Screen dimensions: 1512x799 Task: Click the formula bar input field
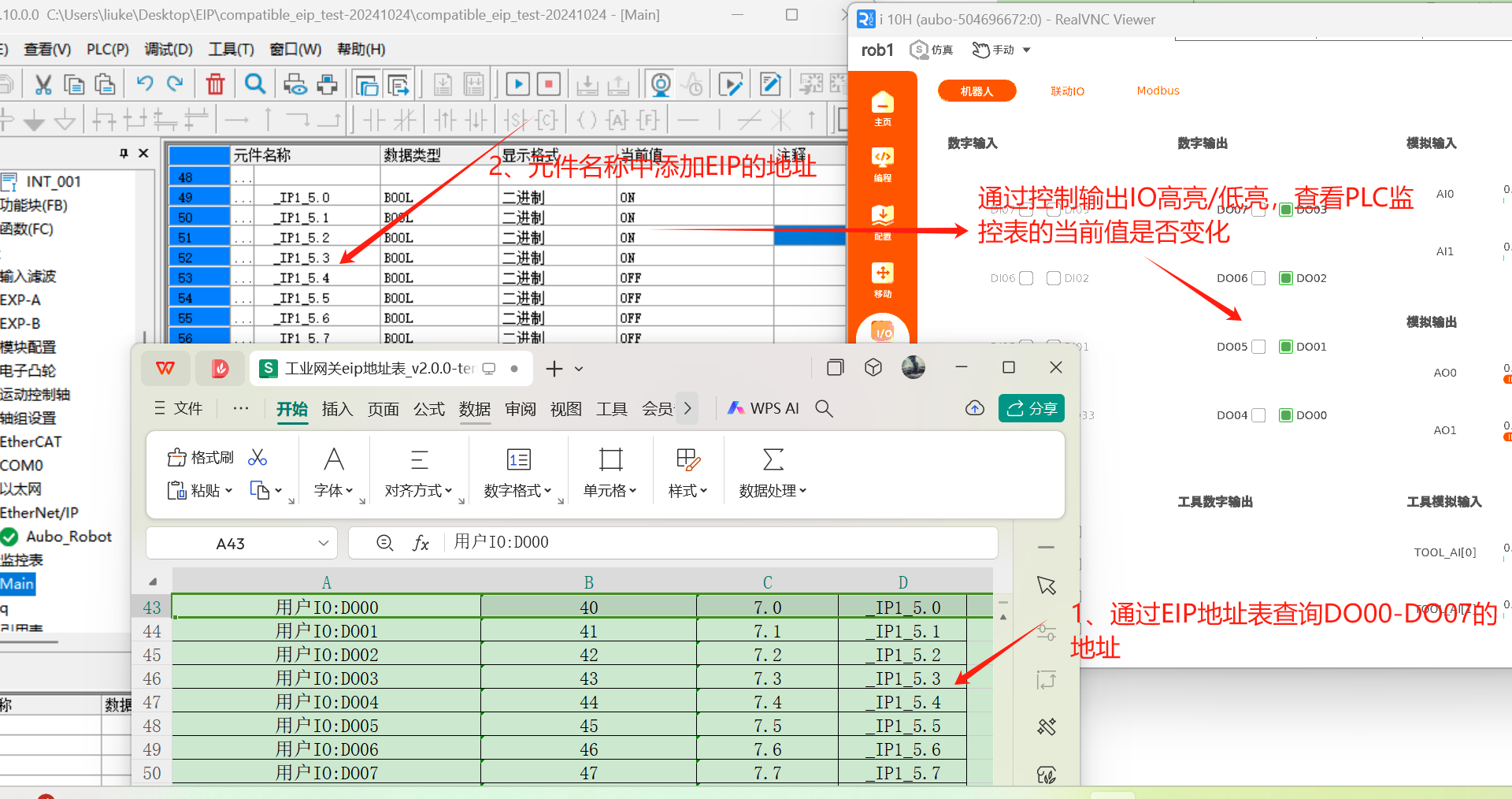pyautogui.click(x=721, y=543)
